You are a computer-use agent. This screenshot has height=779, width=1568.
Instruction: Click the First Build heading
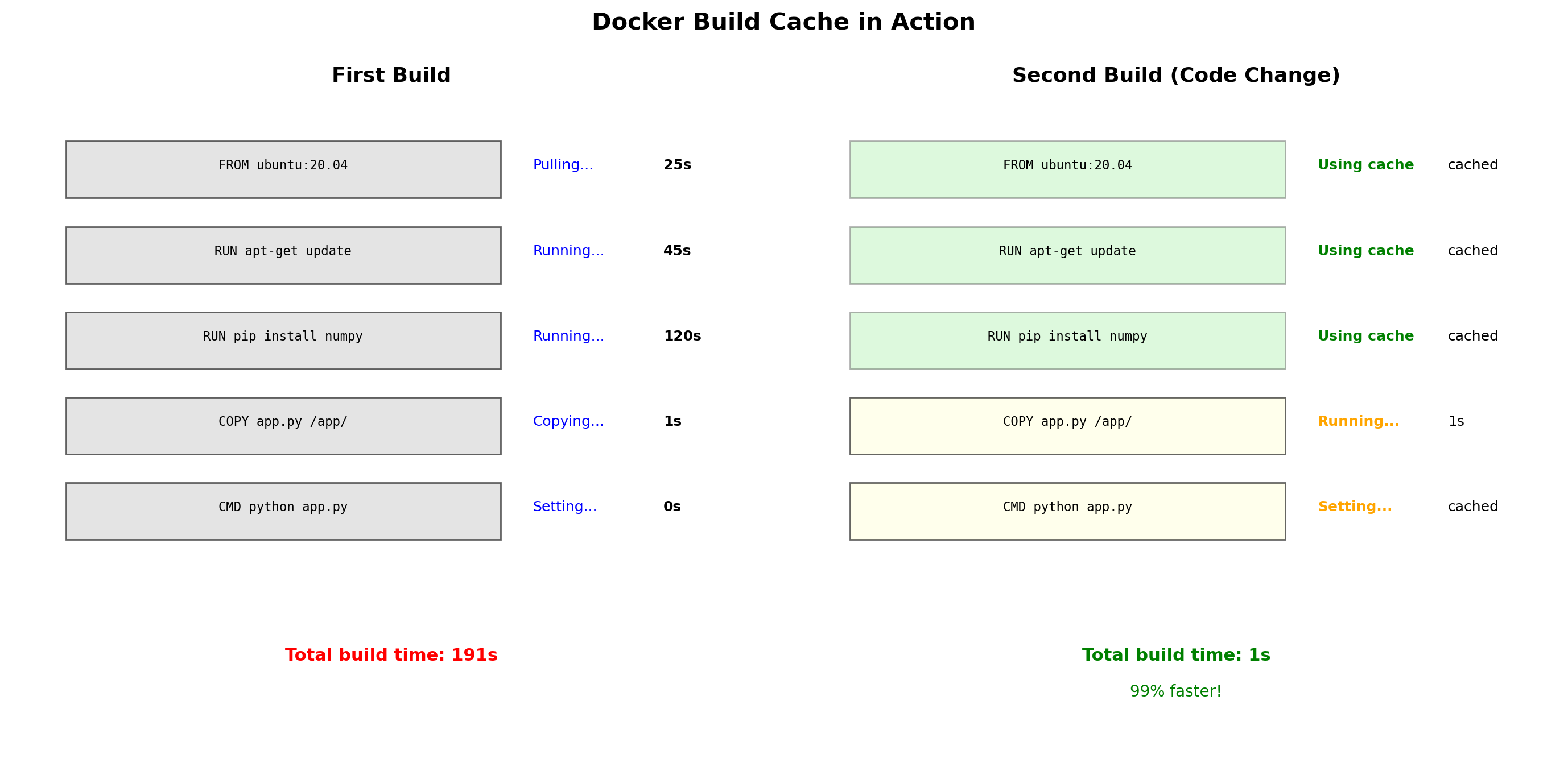[x=391, y=76]
